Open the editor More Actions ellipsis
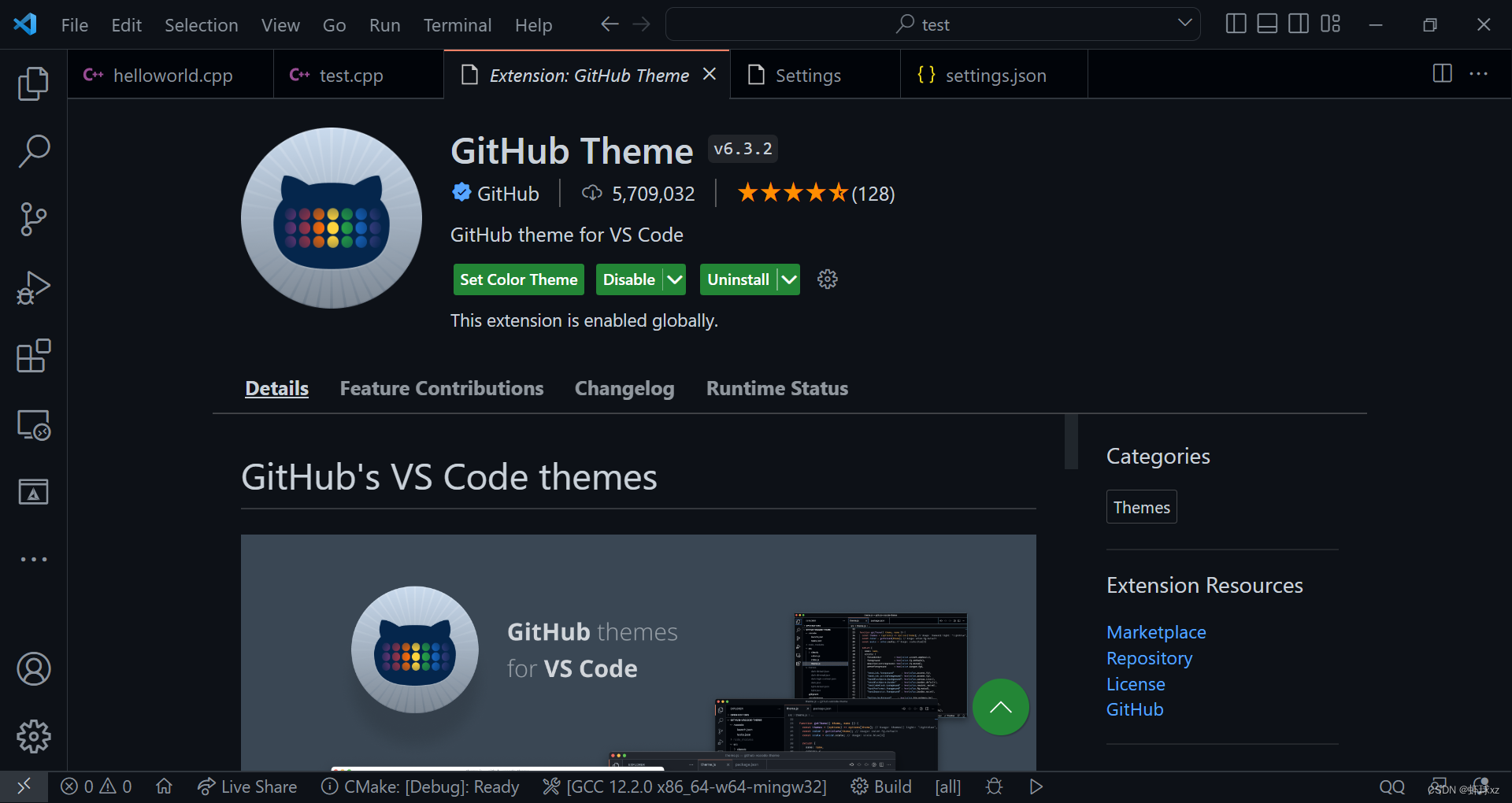 tap(1478, 74)
